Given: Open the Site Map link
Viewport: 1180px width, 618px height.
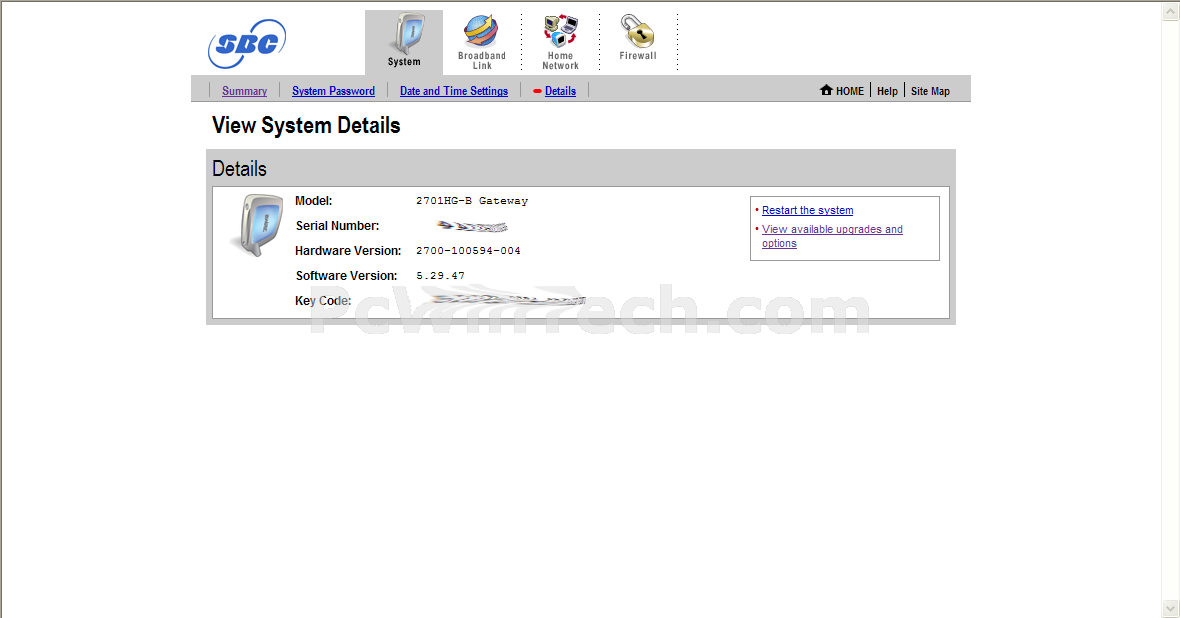Looking at the screenshot, I should tap(930, 91).
